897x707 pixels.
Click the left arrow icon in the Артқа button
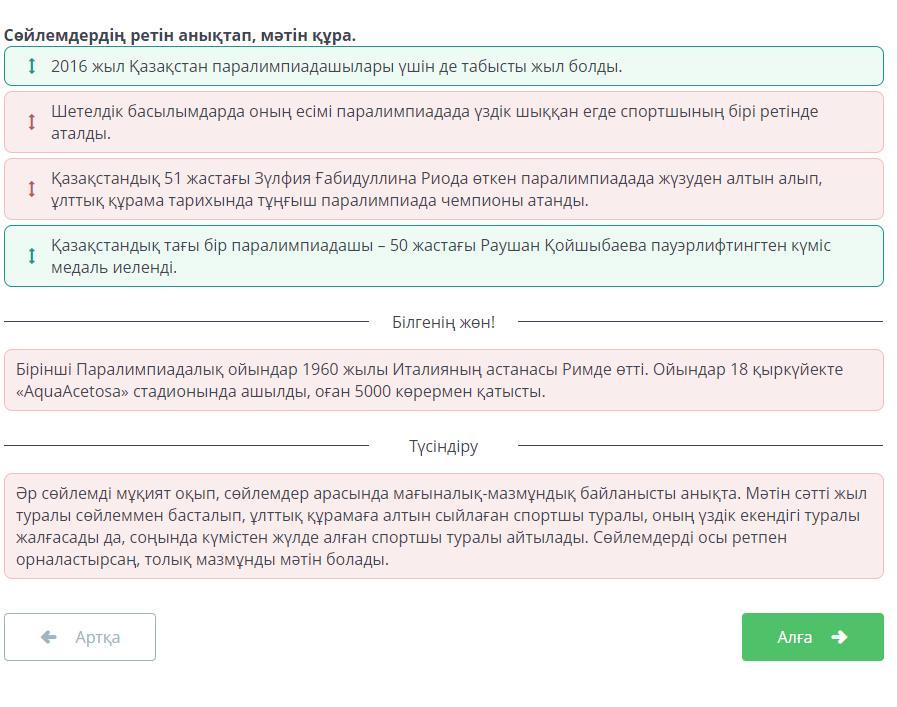click(48, 637)
